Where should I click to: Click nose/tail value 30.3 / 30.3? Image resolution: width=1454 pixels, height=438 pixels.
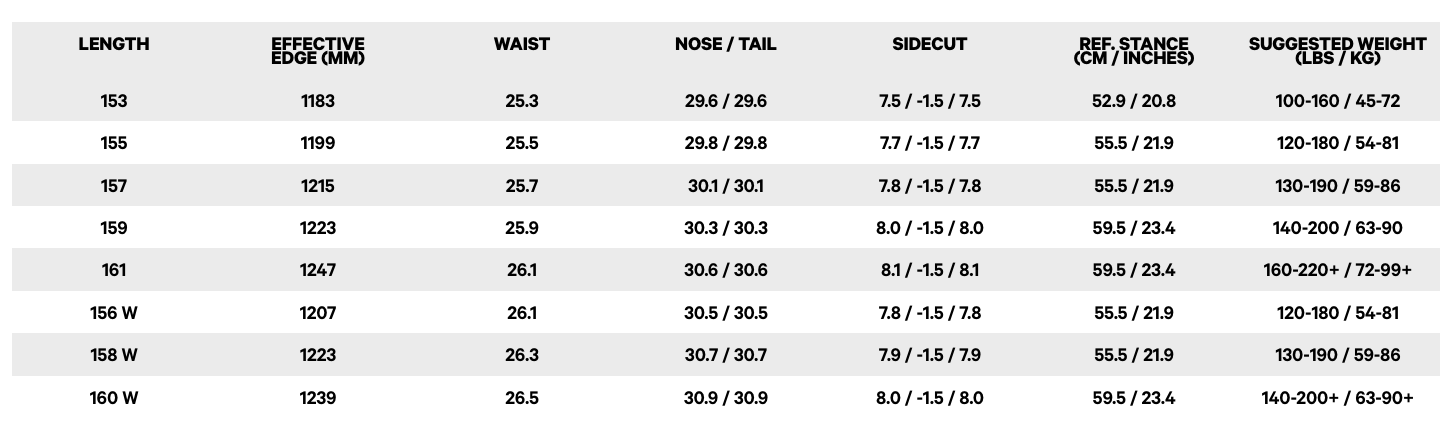click(726, 228)
